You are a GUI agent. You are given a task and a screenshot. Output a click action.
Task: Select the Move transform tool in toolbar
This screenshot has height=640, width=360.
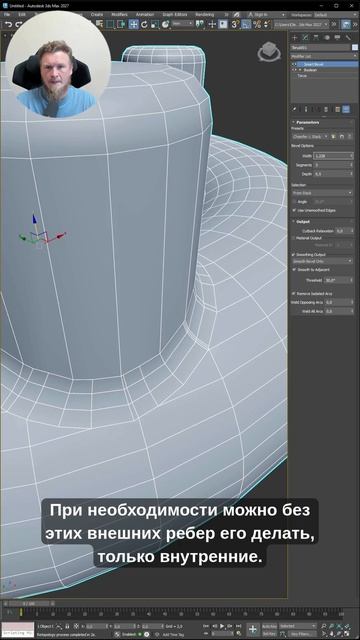point(133,24)
